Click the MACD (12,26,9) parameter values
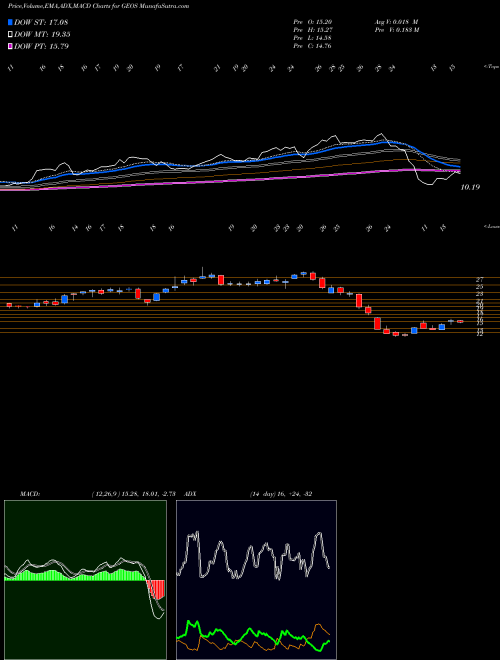 tap(136, 494)
